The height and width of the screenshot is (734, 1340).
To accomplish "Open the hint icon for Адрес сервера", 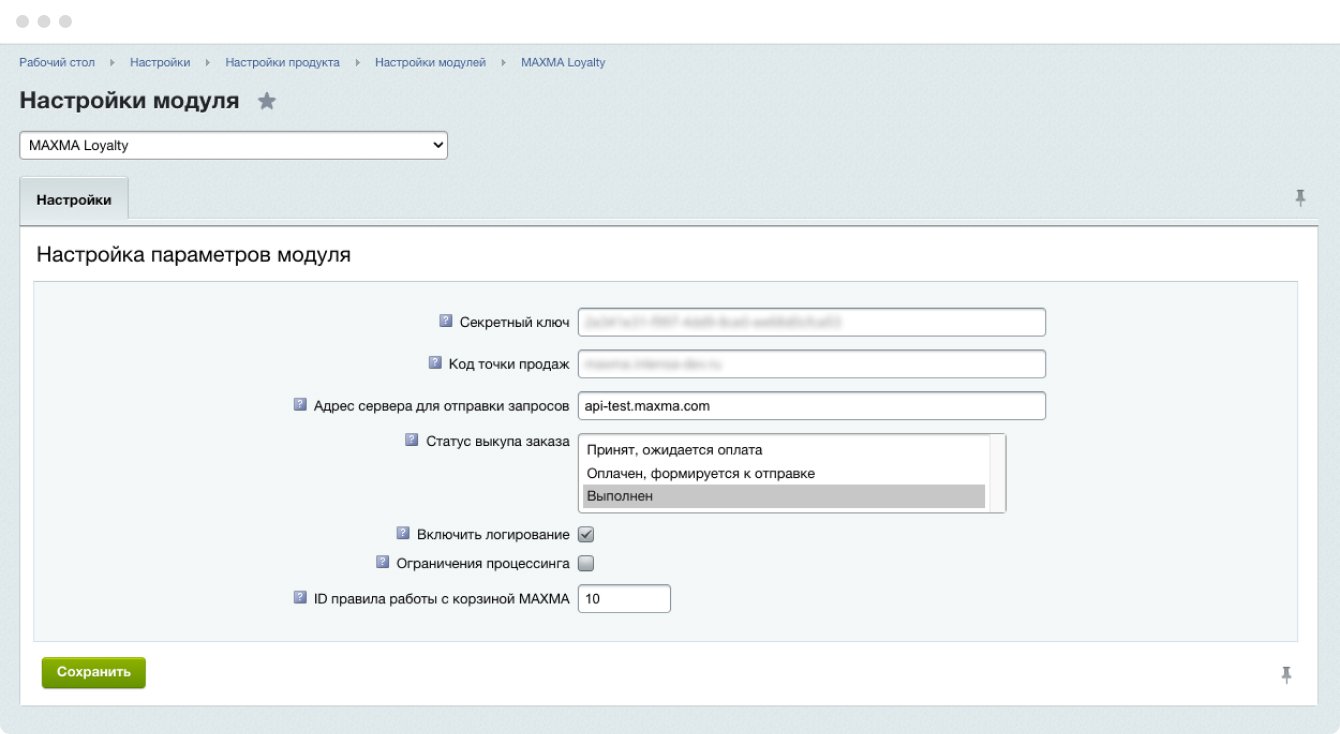I will (300, 405).
